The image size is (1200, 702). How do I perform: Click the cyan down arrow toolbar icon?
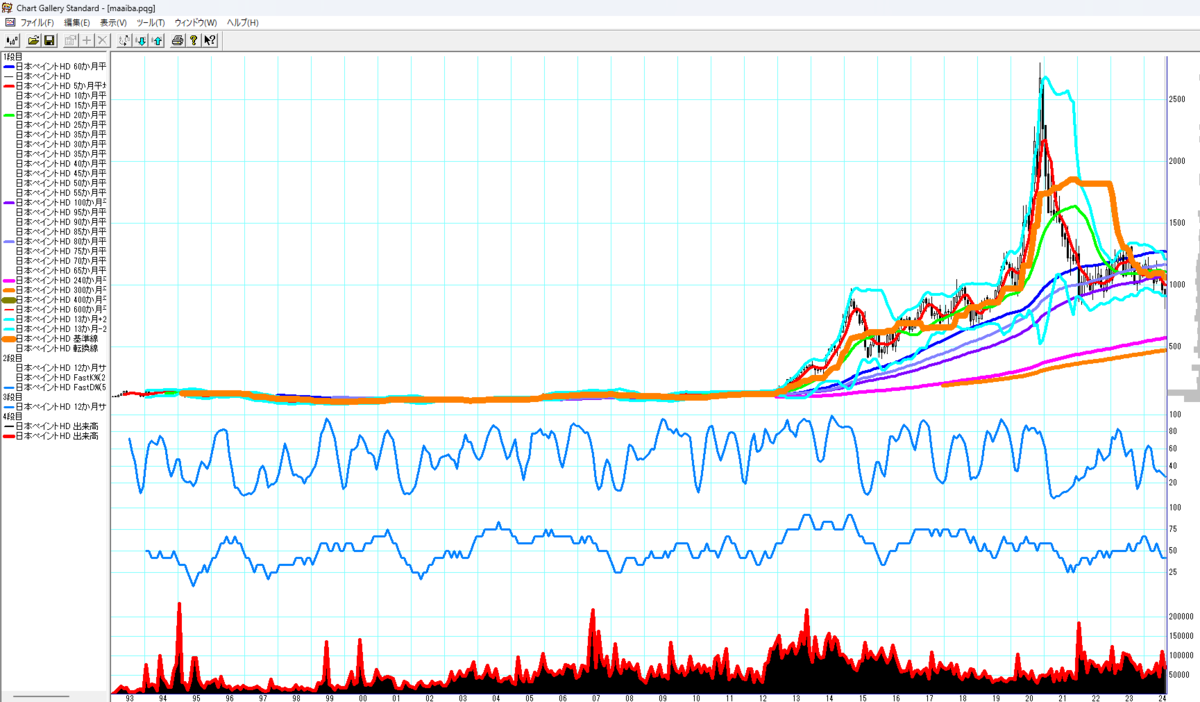click(141, 40)
